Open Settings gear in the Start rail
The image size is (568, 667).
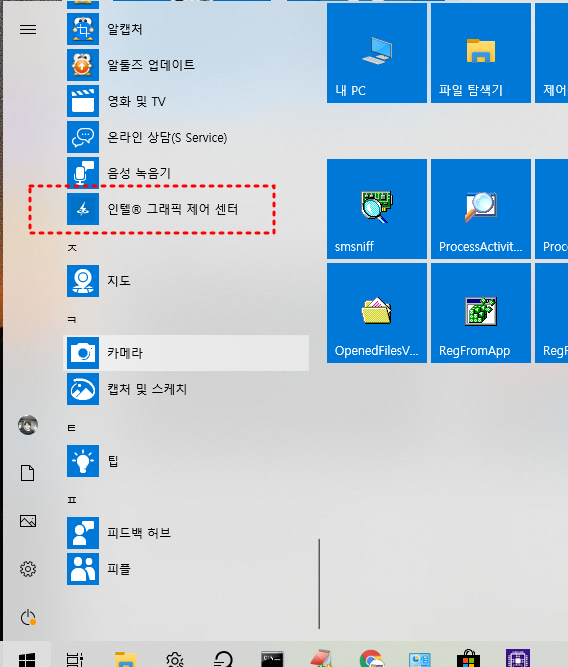point(28,569)
